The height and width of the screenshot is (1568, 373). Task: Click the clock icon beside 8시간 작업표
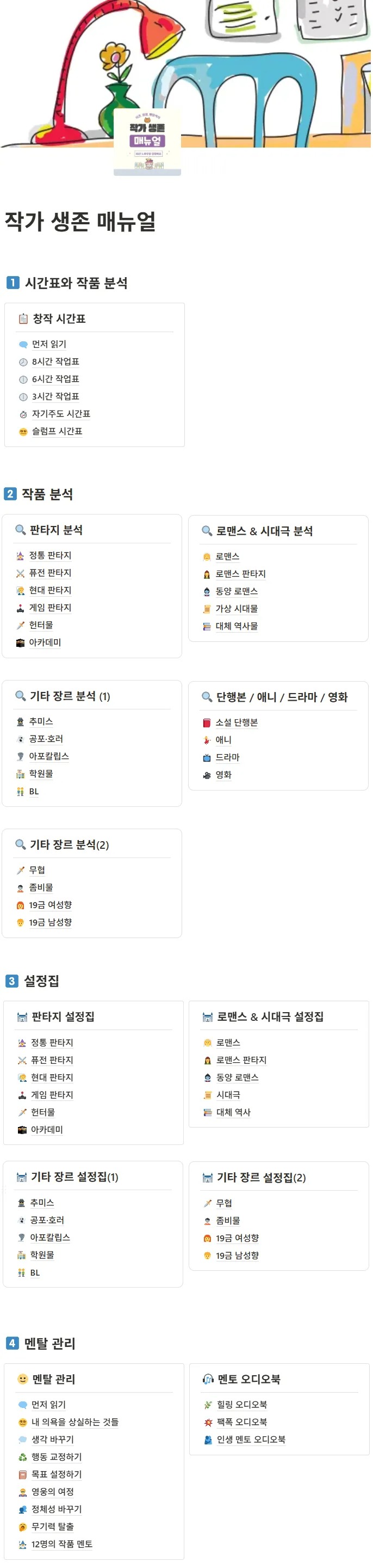pyautogui.click(x=23, y=362)
